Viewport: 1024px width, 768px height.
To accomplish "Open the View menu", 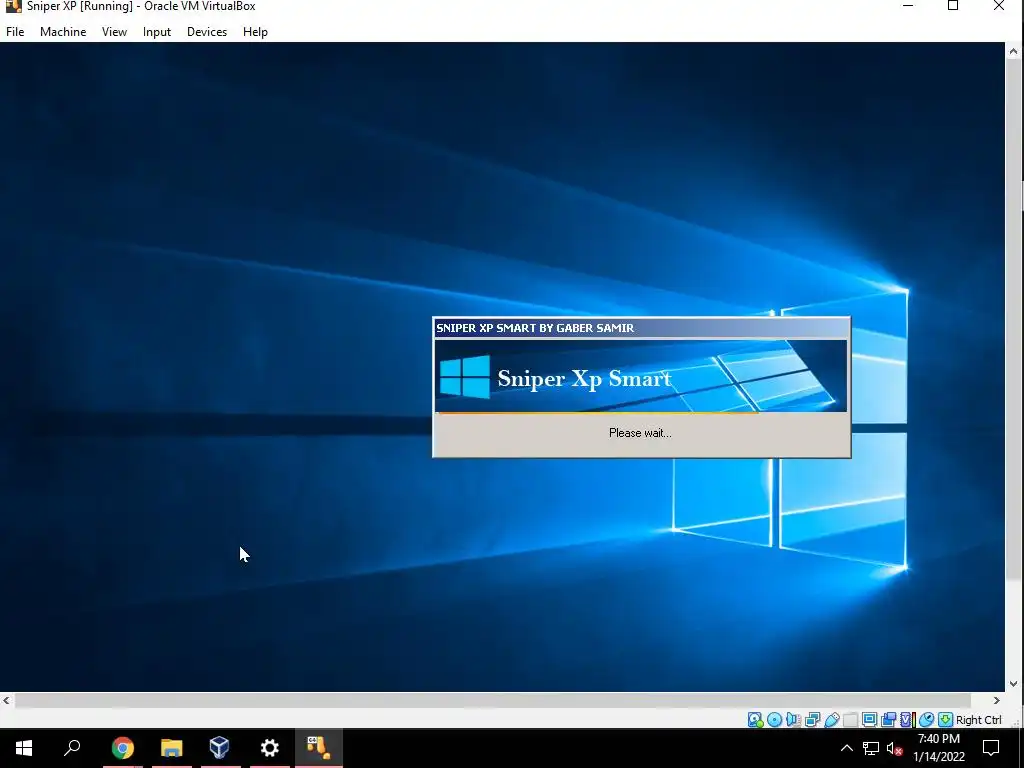I will (114, 31).
